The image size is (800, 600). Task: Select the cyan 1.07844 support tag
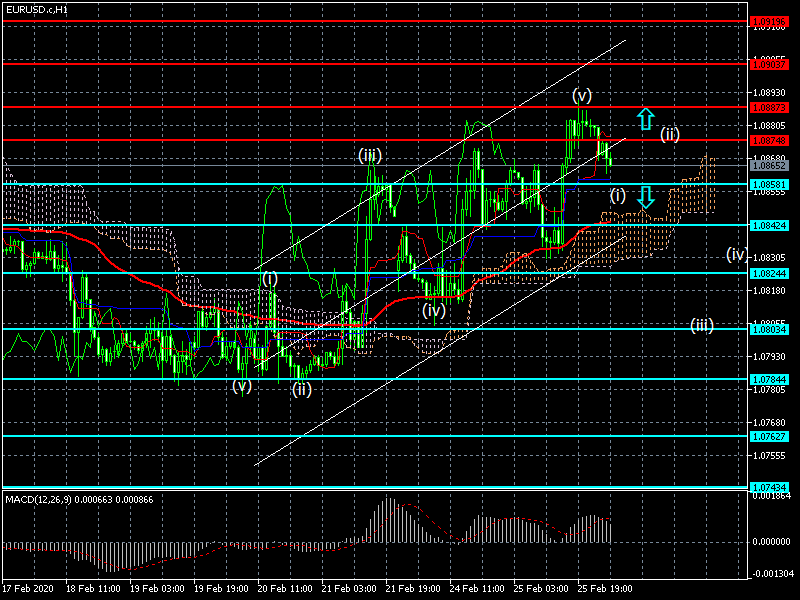click(770, 380)
